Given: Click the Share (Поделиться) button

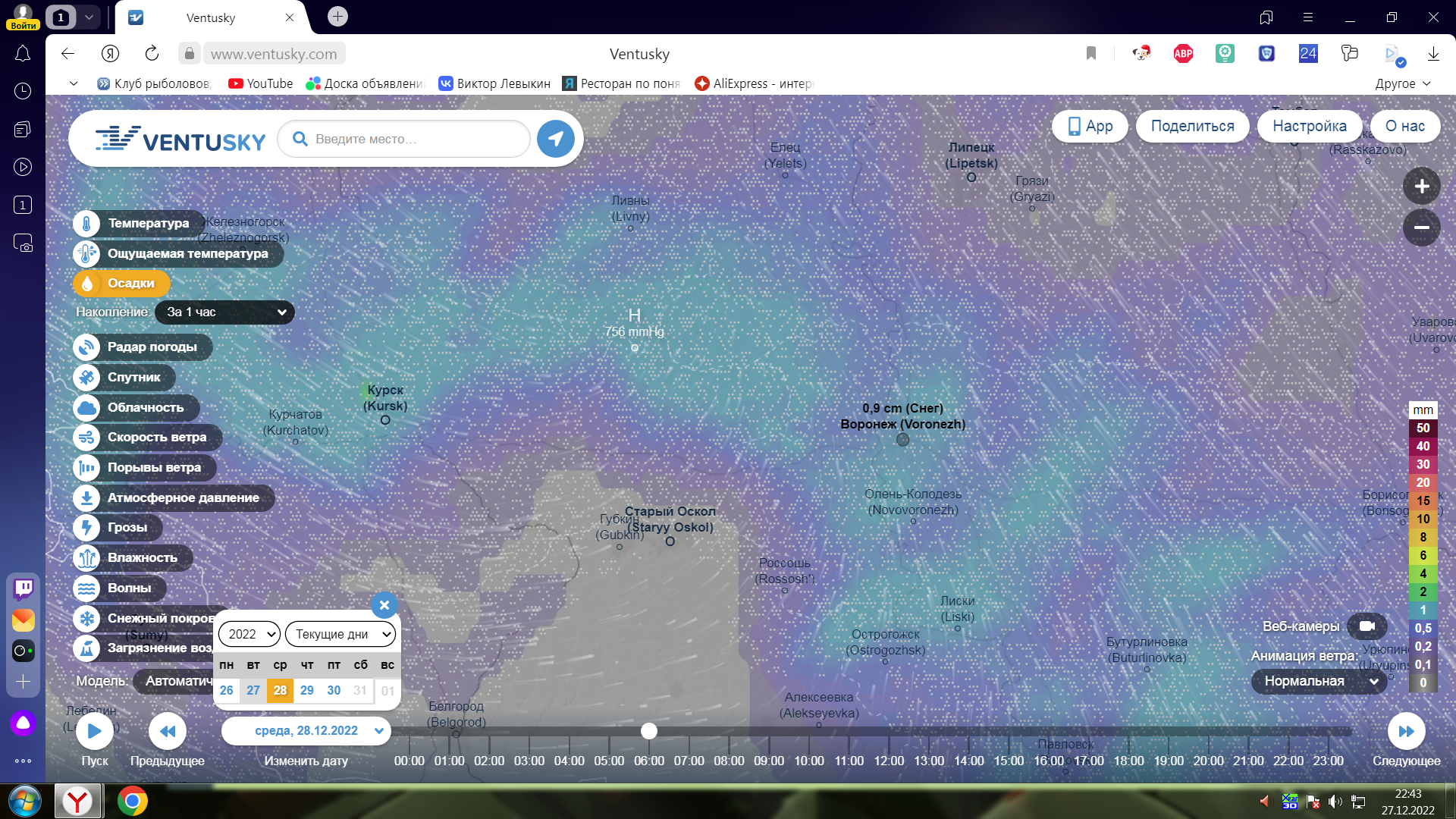Looking at the screenshot, I should (1192, 126).
